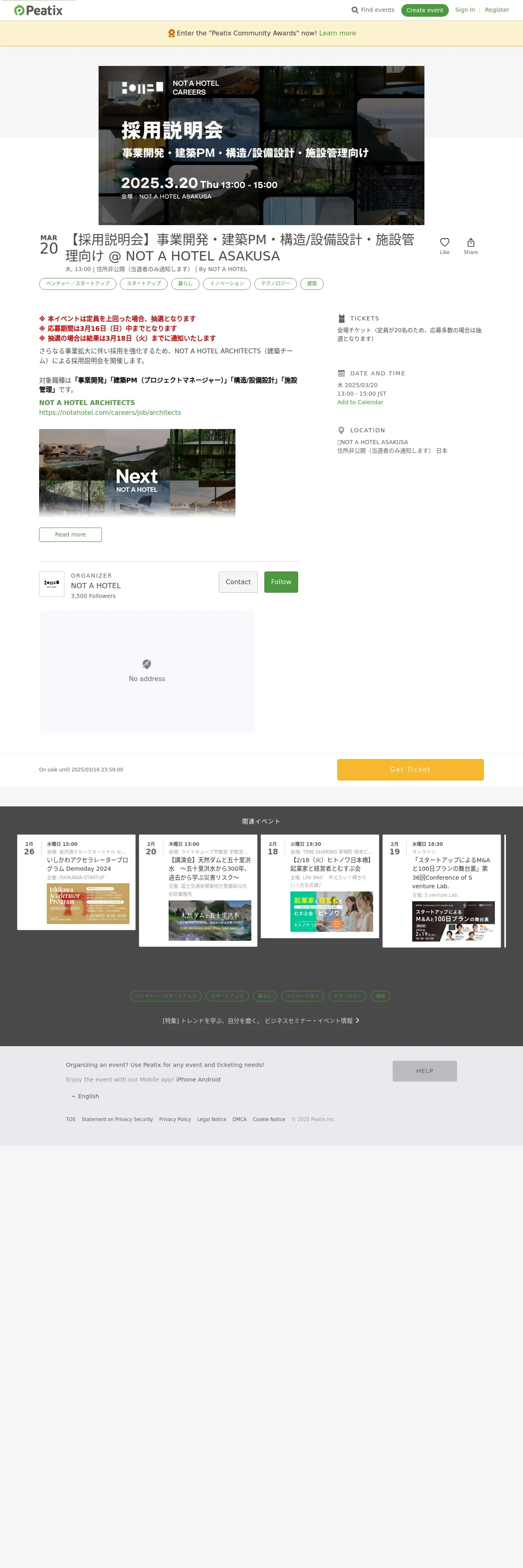The image size is (523, 1568).
Task: Follow the Learn more awards link
Action: pos(337,33)
